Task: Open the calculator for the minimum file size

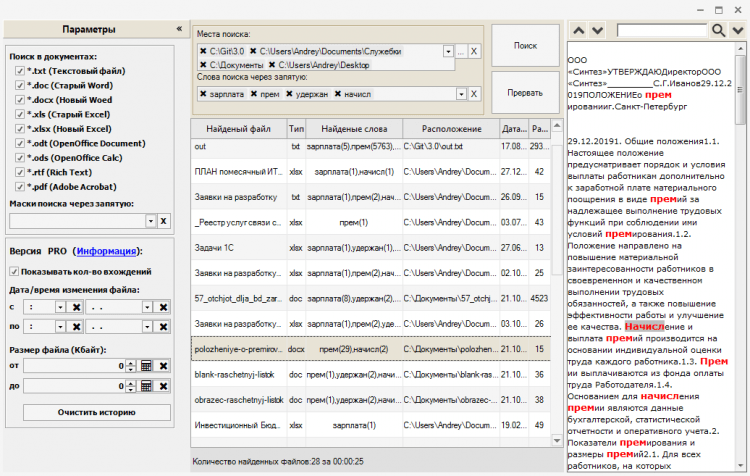Action: [x=144, y=366]
